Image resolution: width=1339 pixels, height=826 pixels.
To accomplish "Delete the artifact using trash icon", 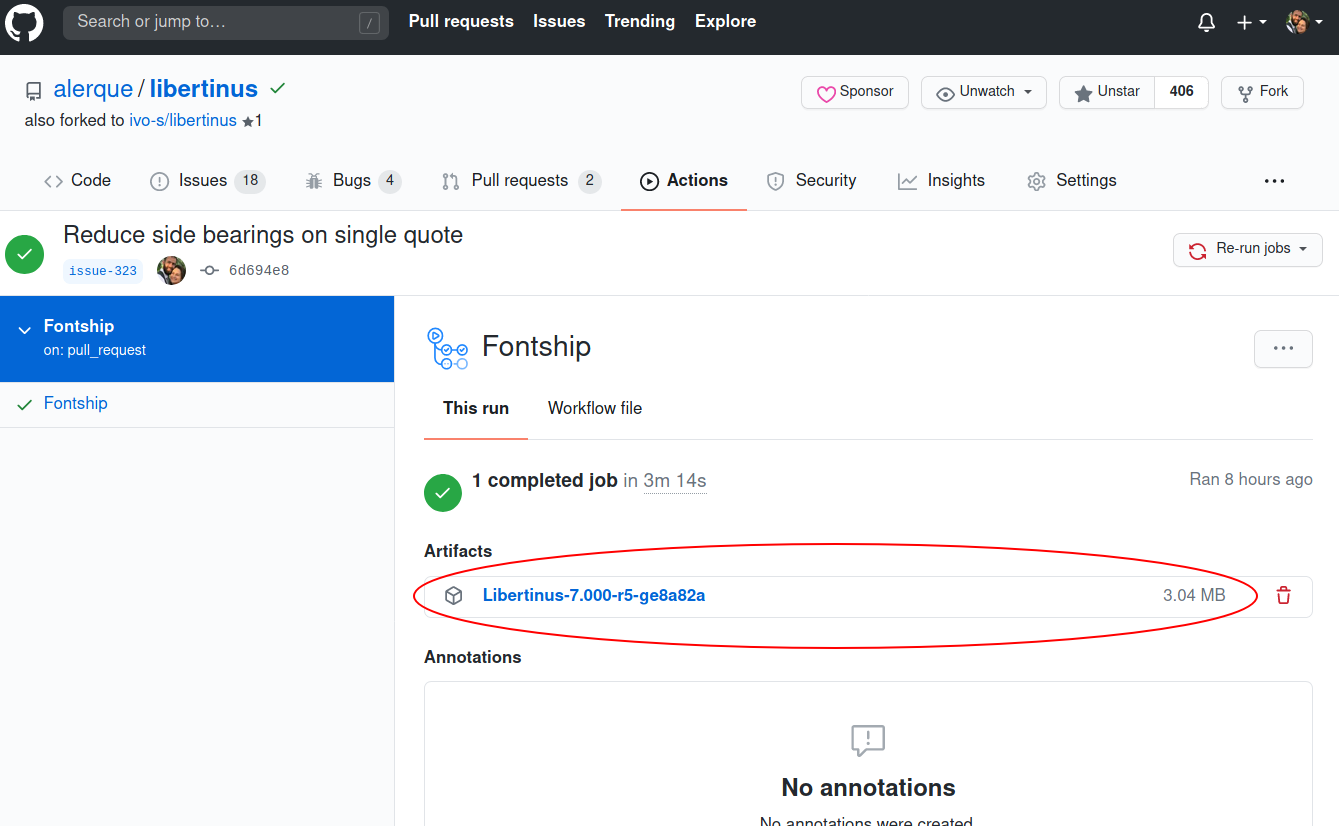I will pyautogui.click(x=1283, y=596).
